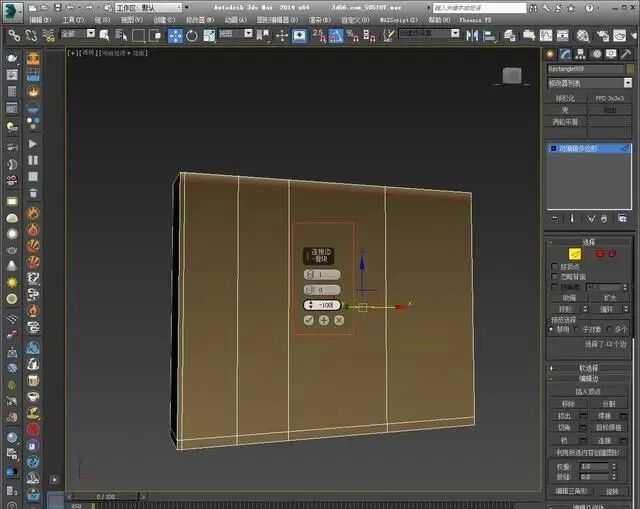Open the Phoenix FD menu
The width and height of the screenshot is (640, 509).
tap(476, 20)
